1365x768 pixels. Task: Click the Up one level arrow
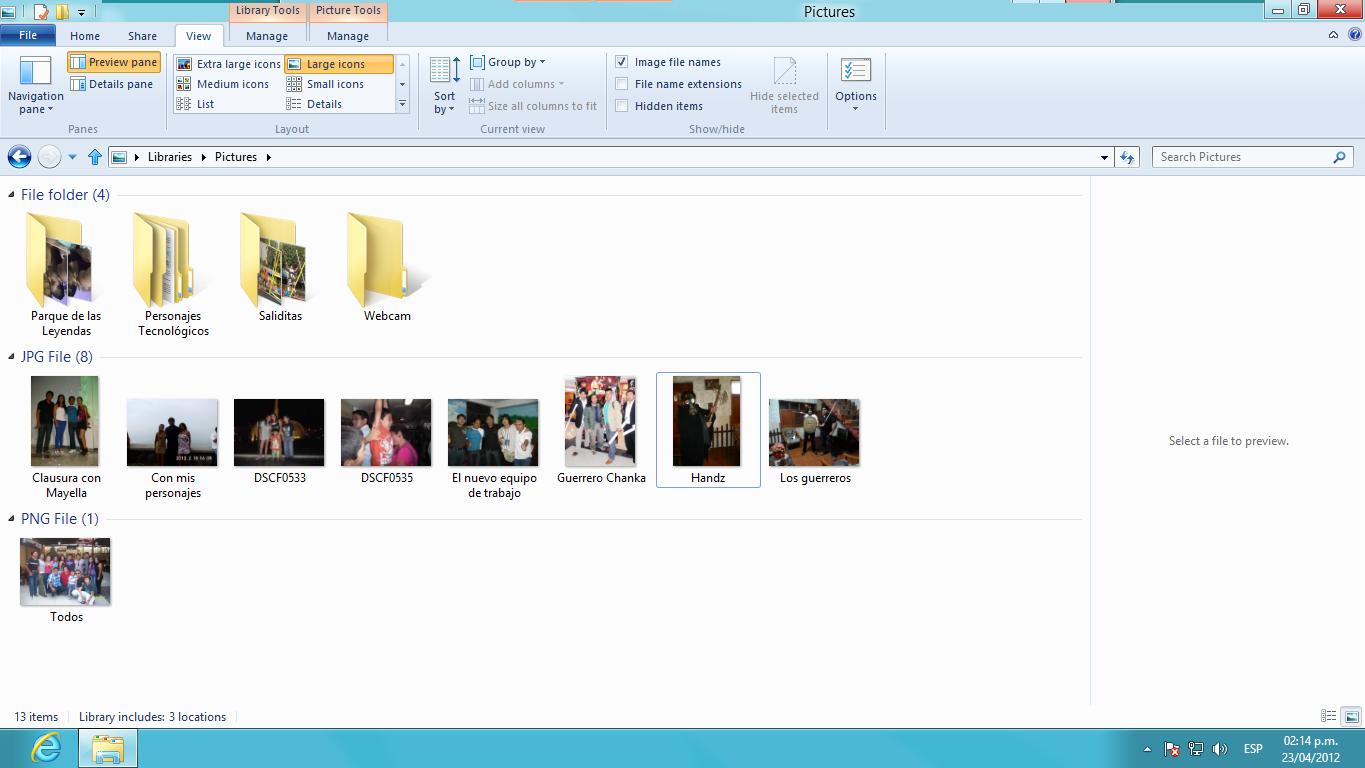(x=95, y=157)
